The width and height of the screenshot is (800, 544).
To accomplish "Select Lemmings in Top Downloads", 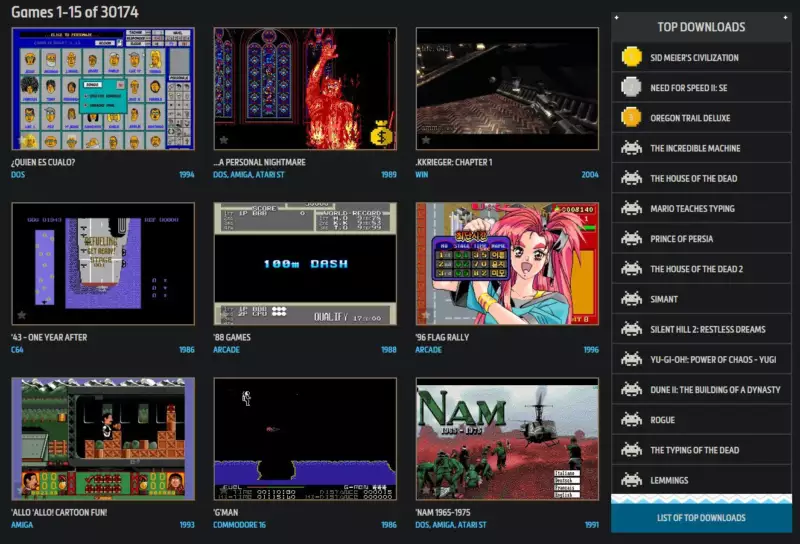I will click(x=701, y=480).
